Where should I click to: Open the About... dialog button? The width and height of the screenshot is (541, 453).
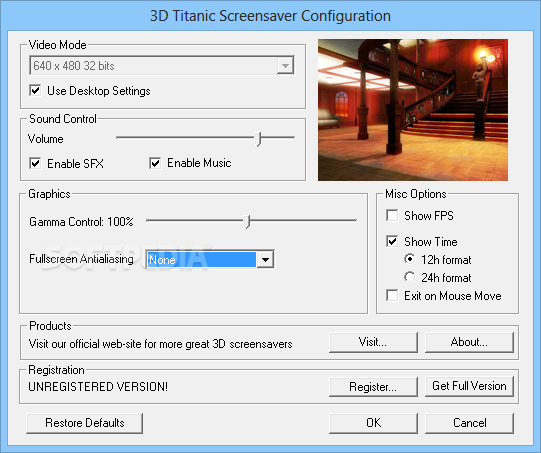click(x=469, y=342)
